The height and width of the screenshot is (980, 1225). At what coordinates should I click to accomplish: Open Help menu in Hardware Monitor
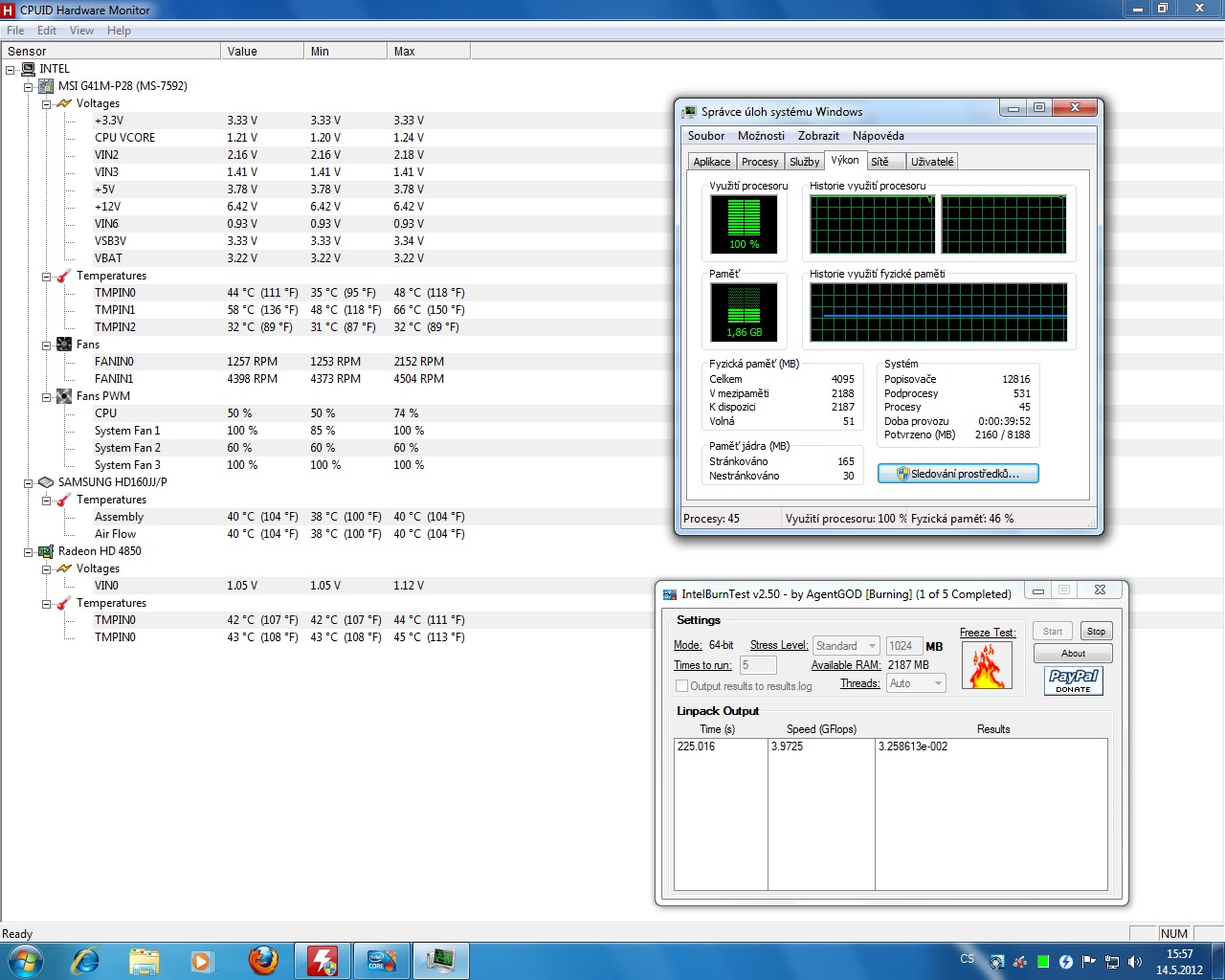point(119,31)
